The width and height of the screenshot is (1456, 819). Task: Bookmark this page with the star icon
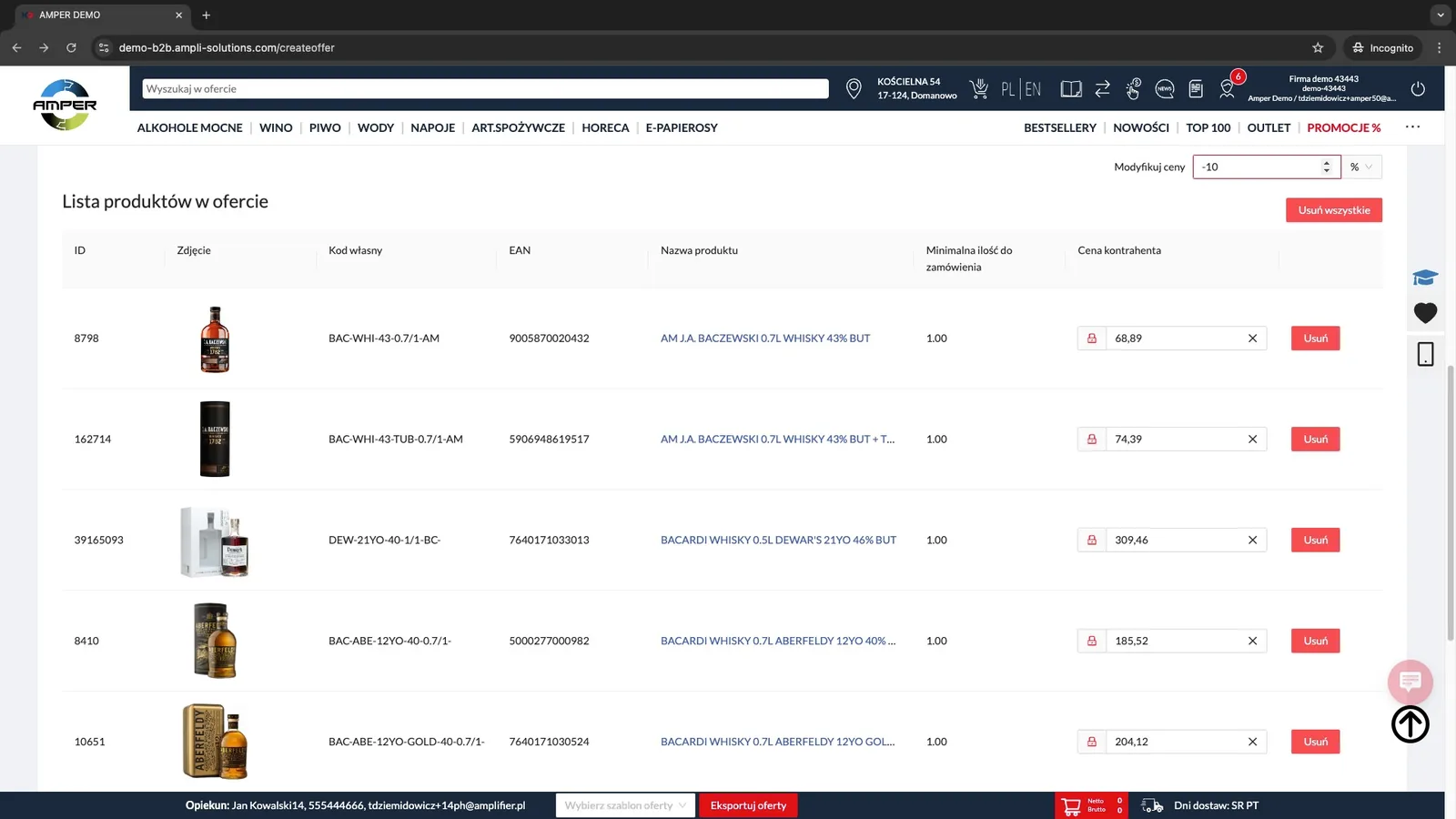(x=1318, y=47)
